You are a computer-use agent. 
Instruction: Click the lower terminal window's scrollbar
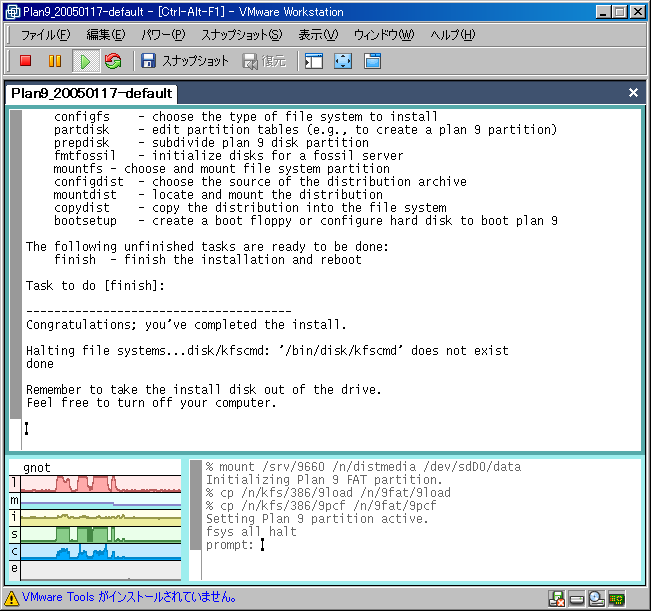[196, 505]
